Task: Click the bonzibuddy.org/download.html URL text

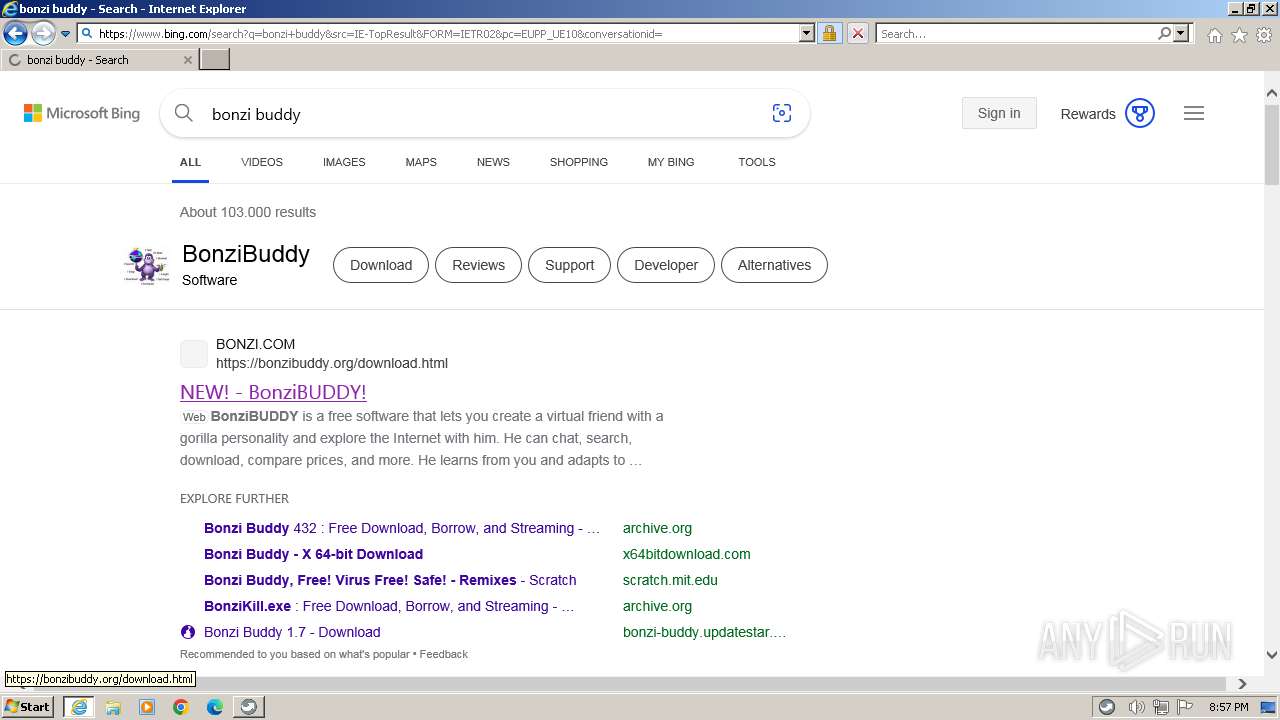Action: pyautogui.click(x=332, y=363)
